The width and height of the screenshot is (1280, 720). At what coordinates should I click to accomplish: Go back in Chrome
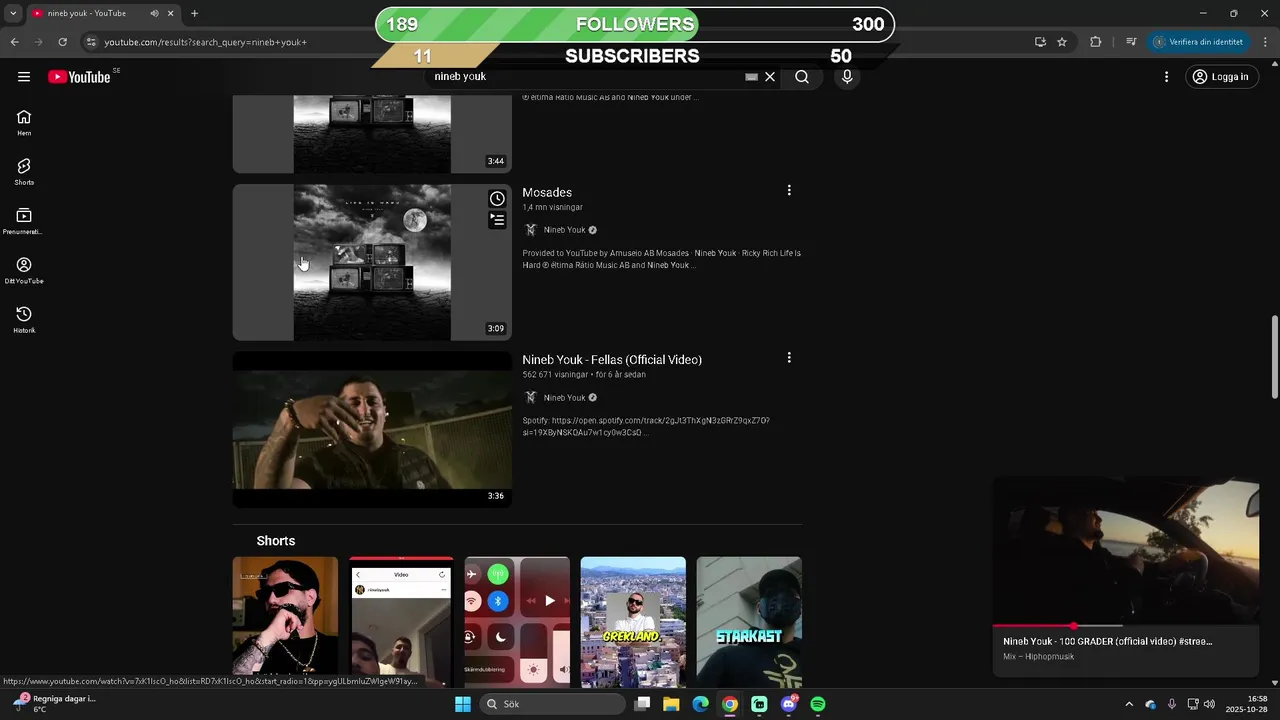[14, 42]
